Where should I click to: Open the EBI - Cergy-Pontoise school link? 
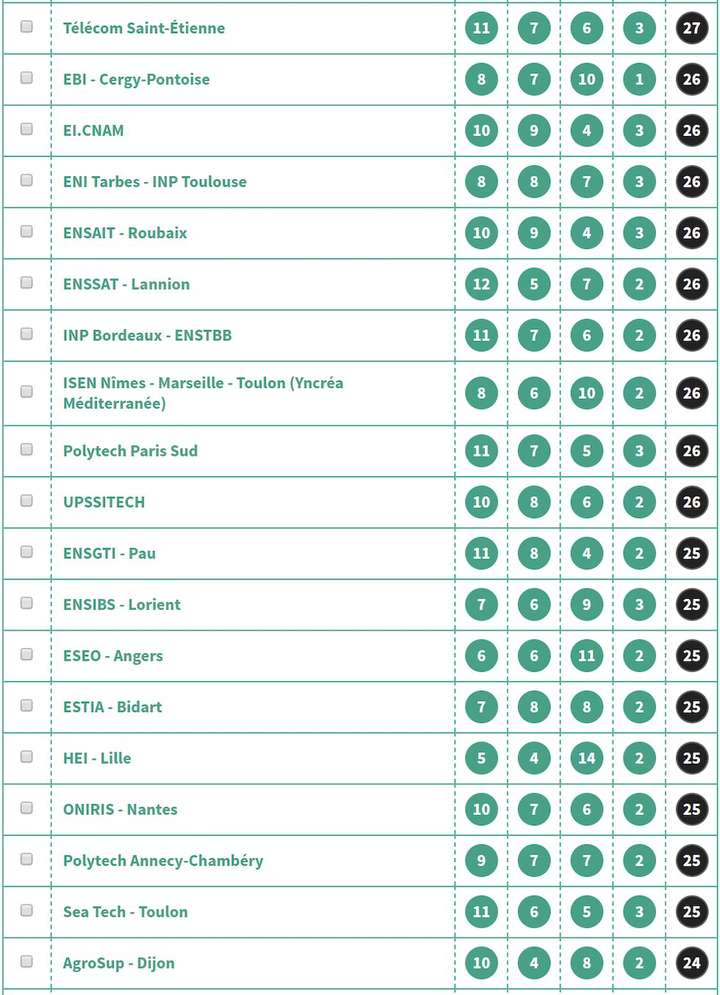[136, 79]
